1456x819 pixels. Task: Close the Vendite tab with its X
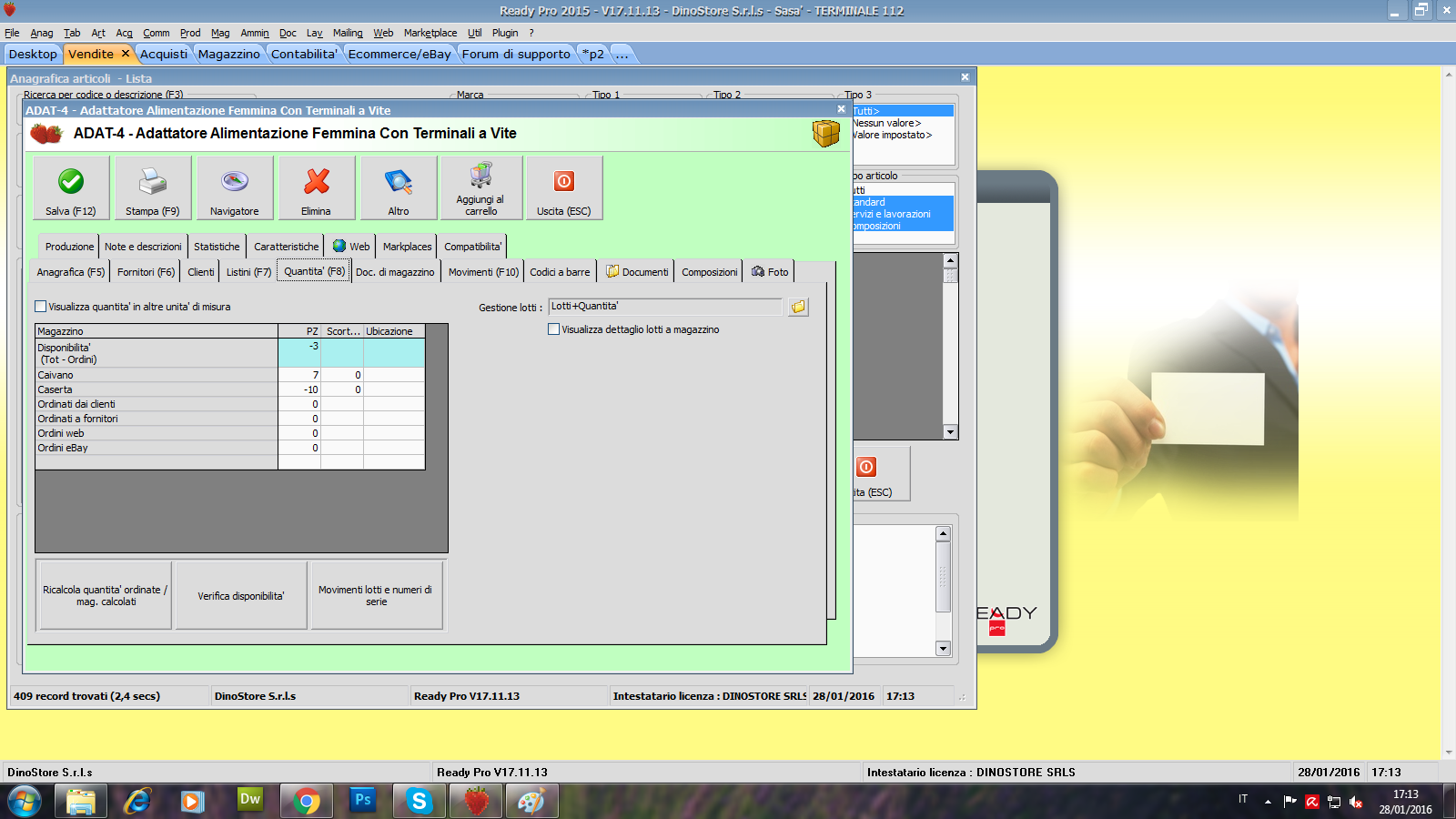click(126, 54)
